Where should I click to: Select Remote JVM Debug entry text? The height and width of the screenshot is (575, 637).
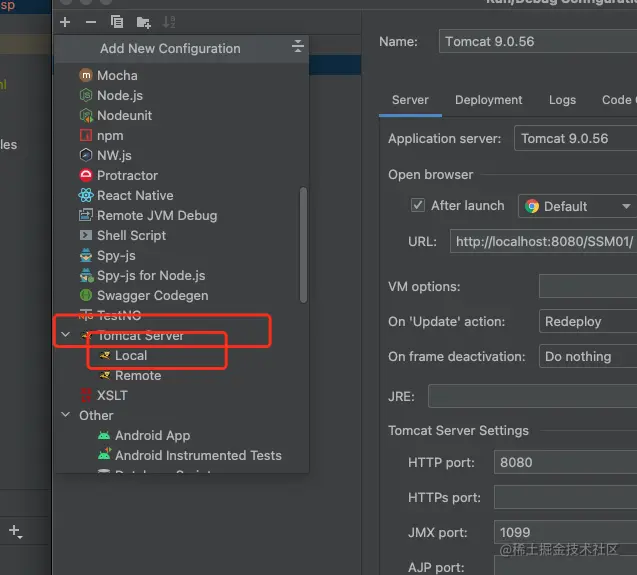157,215
